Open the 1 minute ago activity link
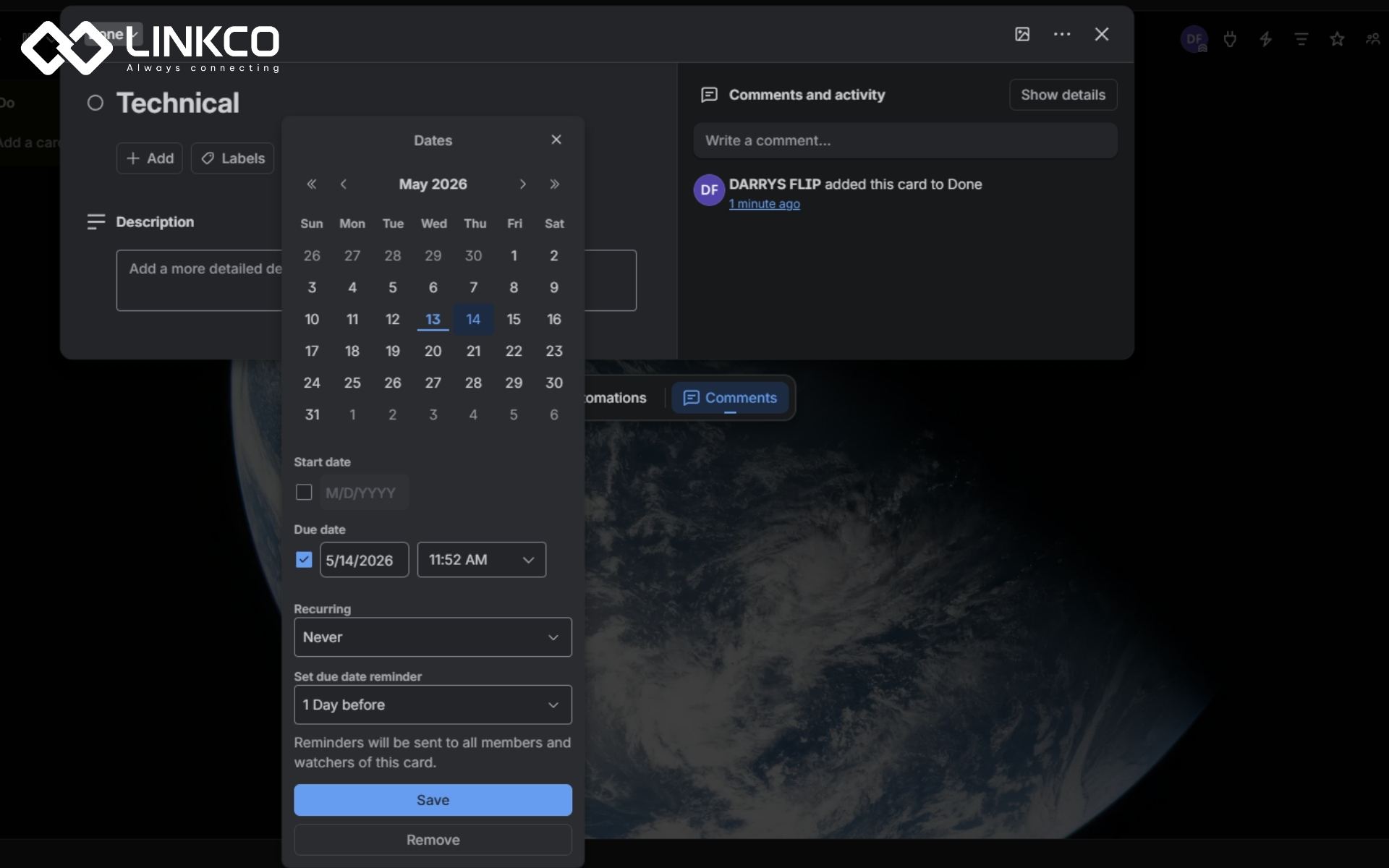1389x868 pixels. coord(764,204)
